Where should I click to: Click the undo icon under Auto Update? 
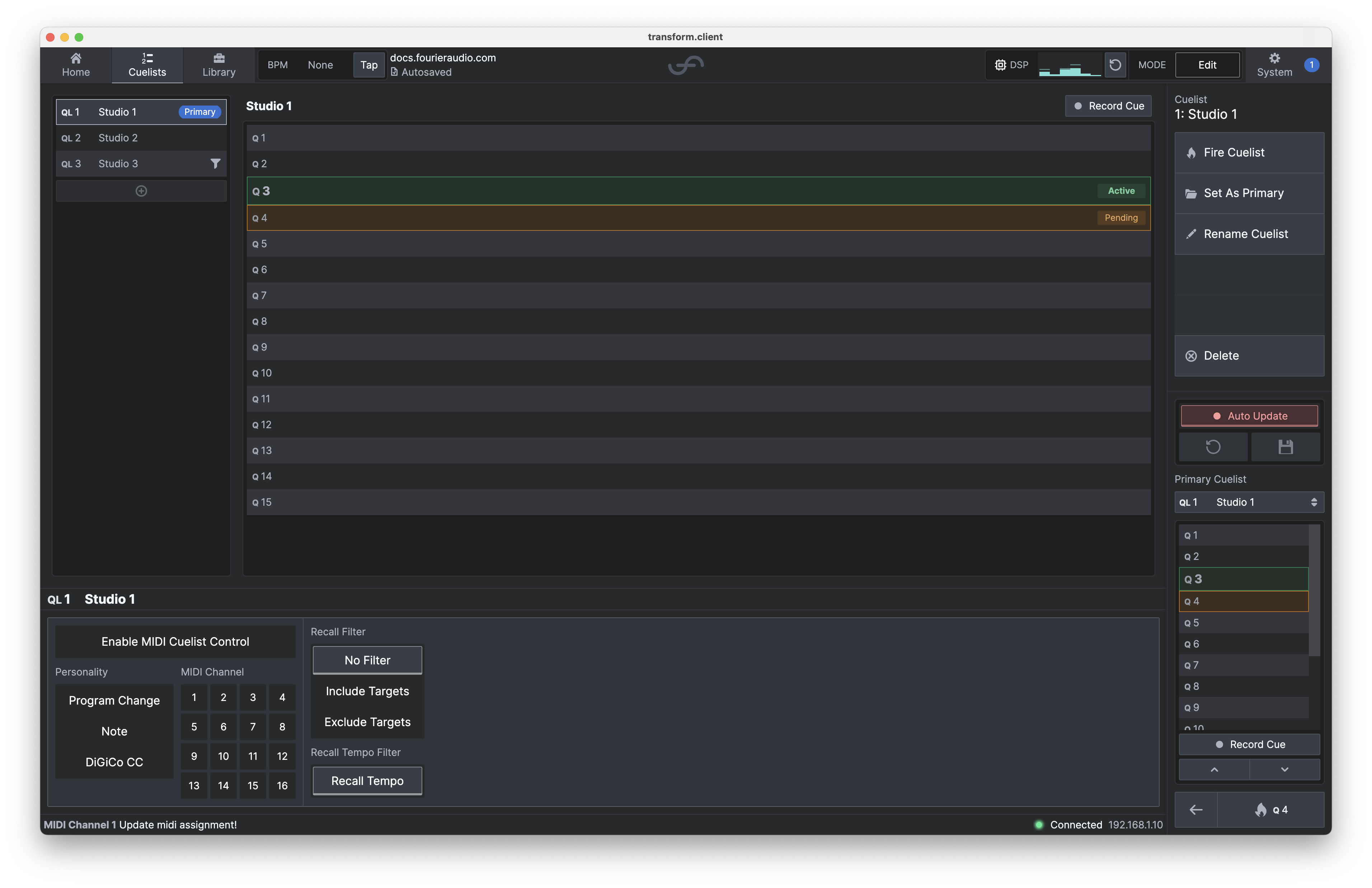(1212, 447)
